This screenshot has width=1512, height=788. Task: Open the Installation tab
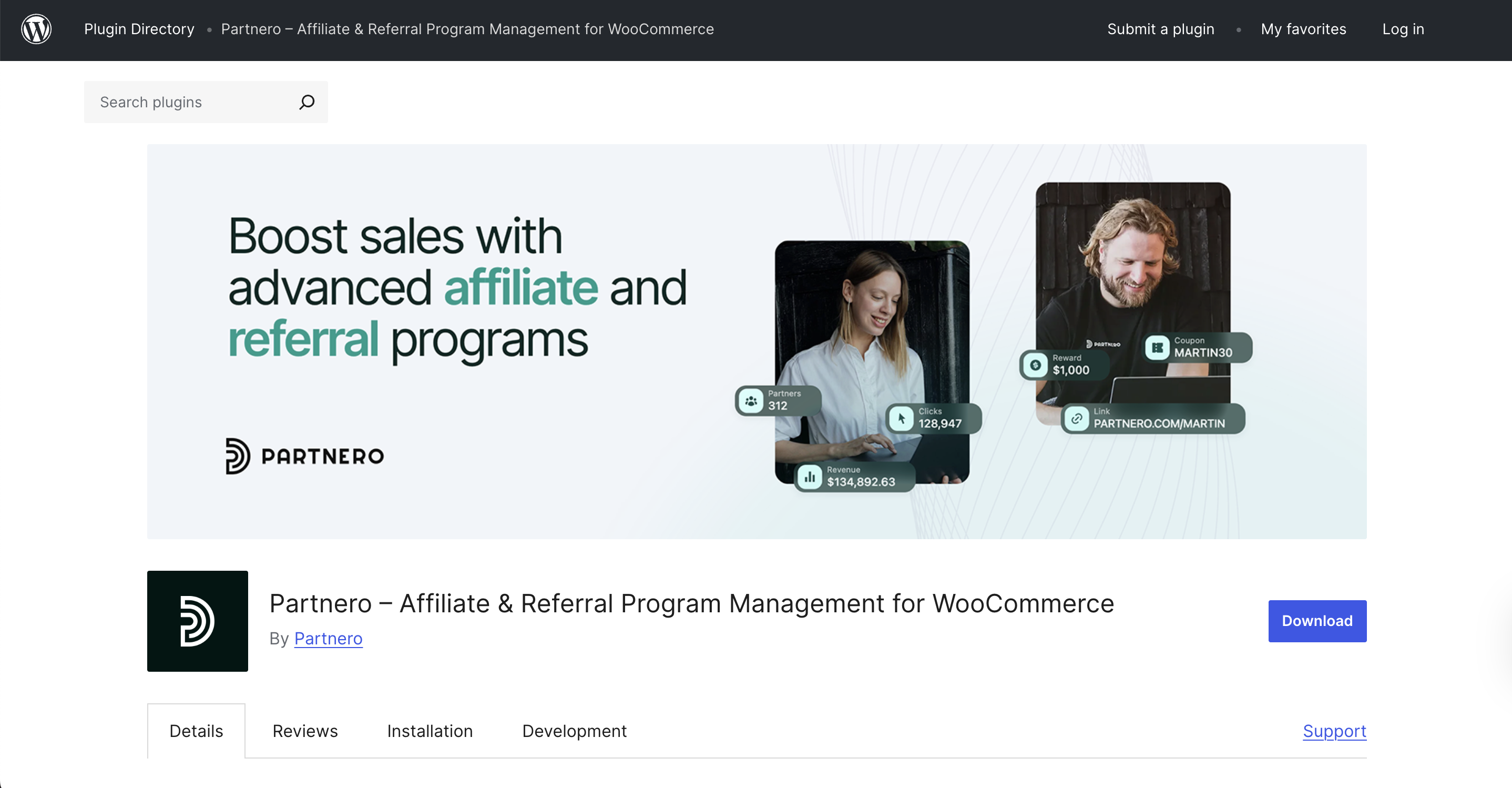click(430, 731)
